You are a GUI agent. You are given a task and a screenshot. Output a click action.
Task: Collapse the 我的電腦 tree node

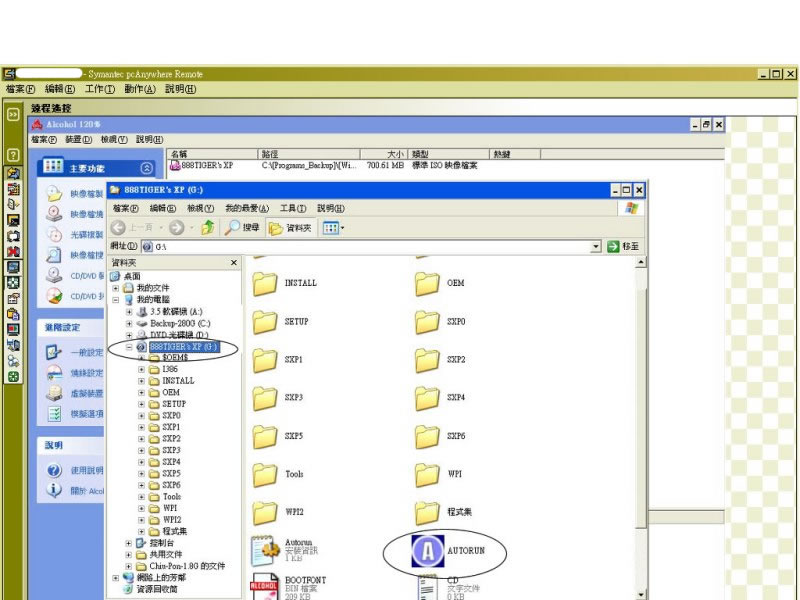tap(116, 299)
